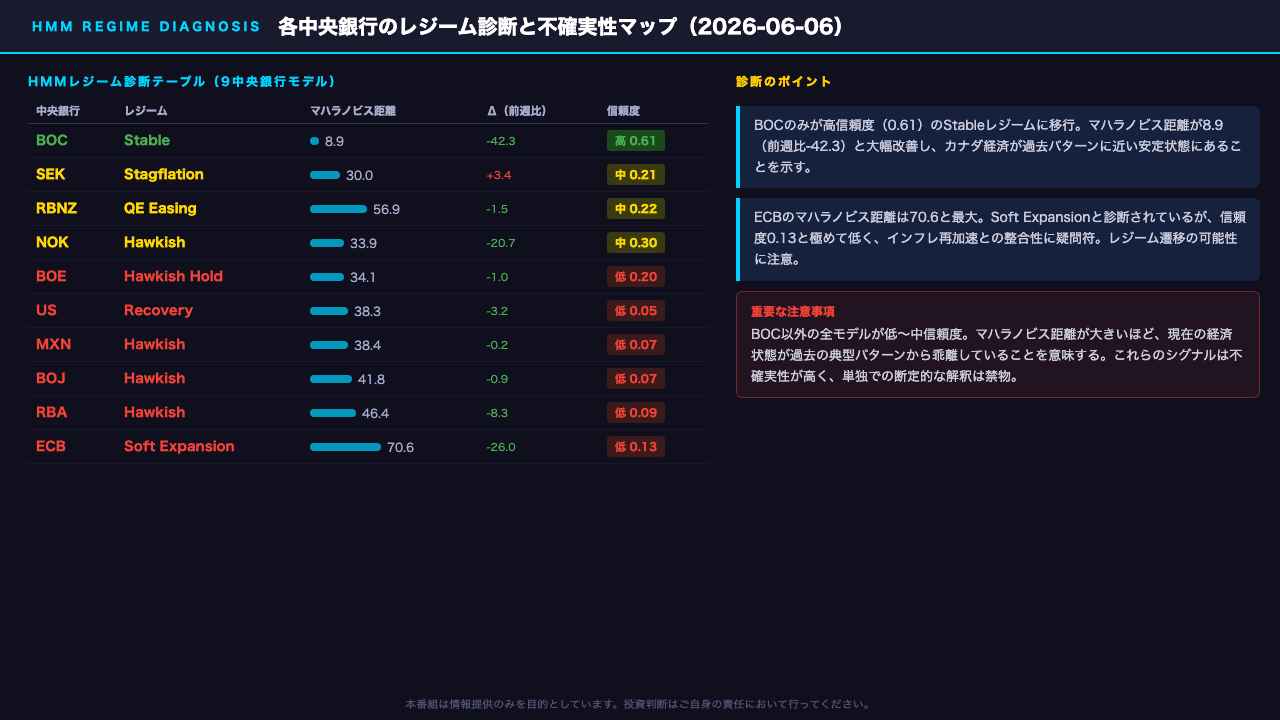
Task: Click the distance value 38.4
Action: tap(367, 345)
